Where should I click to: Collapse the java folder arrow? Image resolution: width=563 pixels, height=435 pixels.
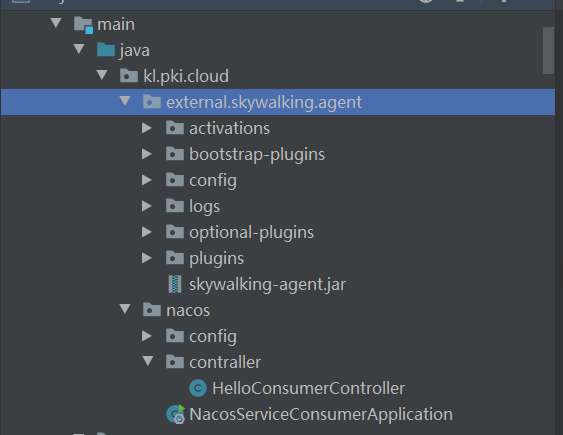pyautogui.click(x=79, y=49)
